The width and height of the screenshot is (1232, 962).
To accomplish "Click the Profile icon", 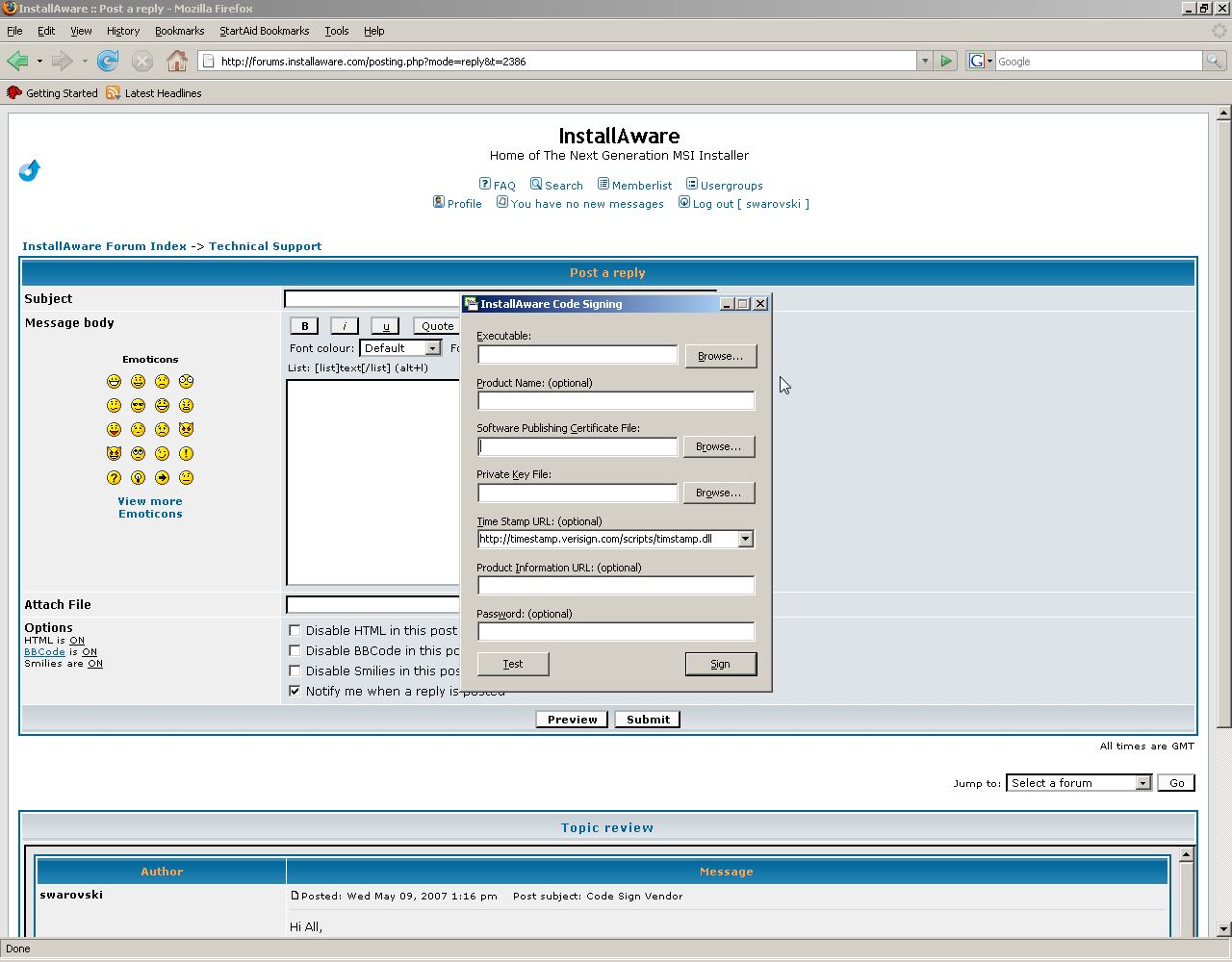I will click(439, 202).
